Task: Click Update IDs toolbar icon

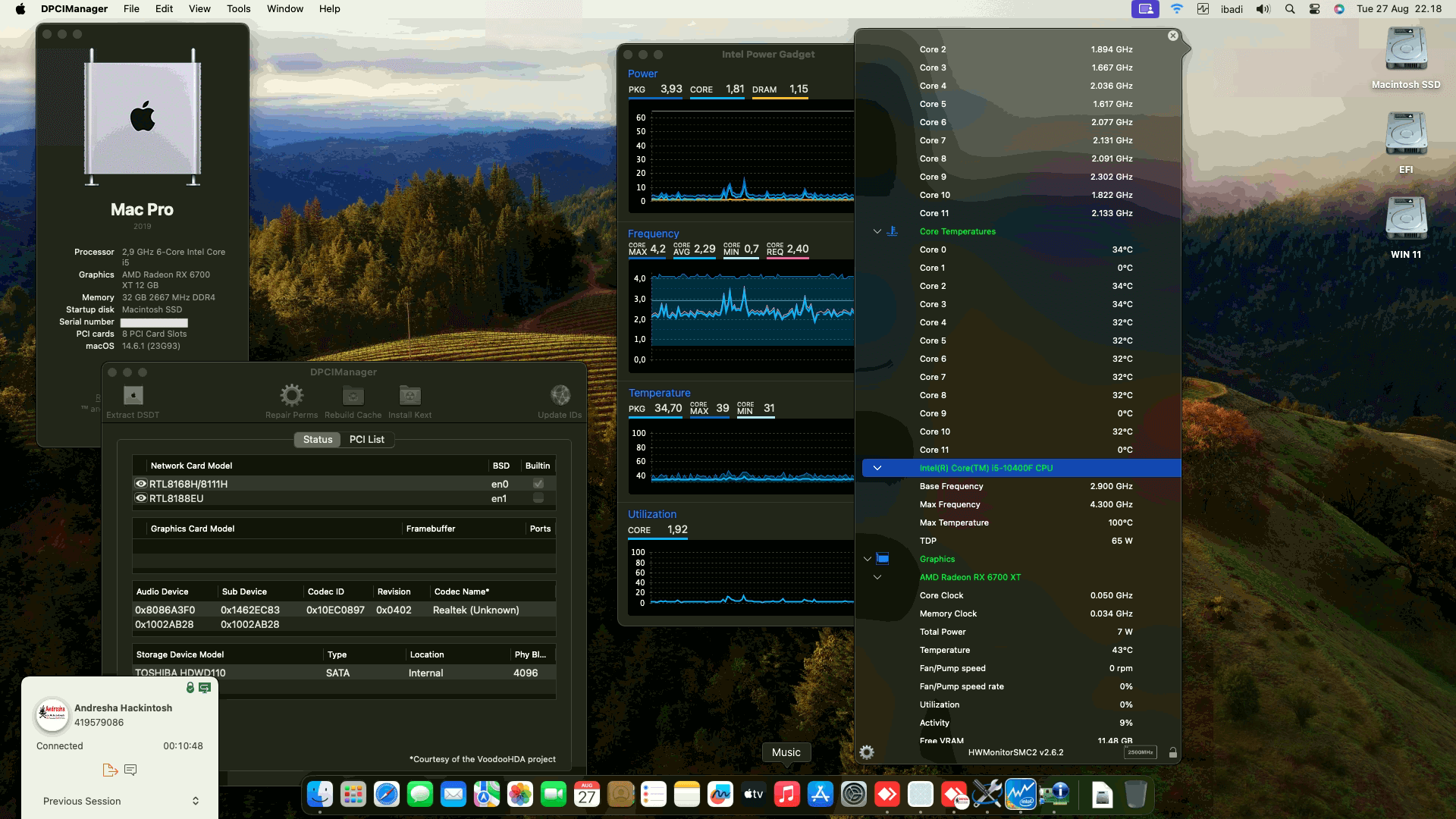Action: pyautogui.click(x=560, y=395)
